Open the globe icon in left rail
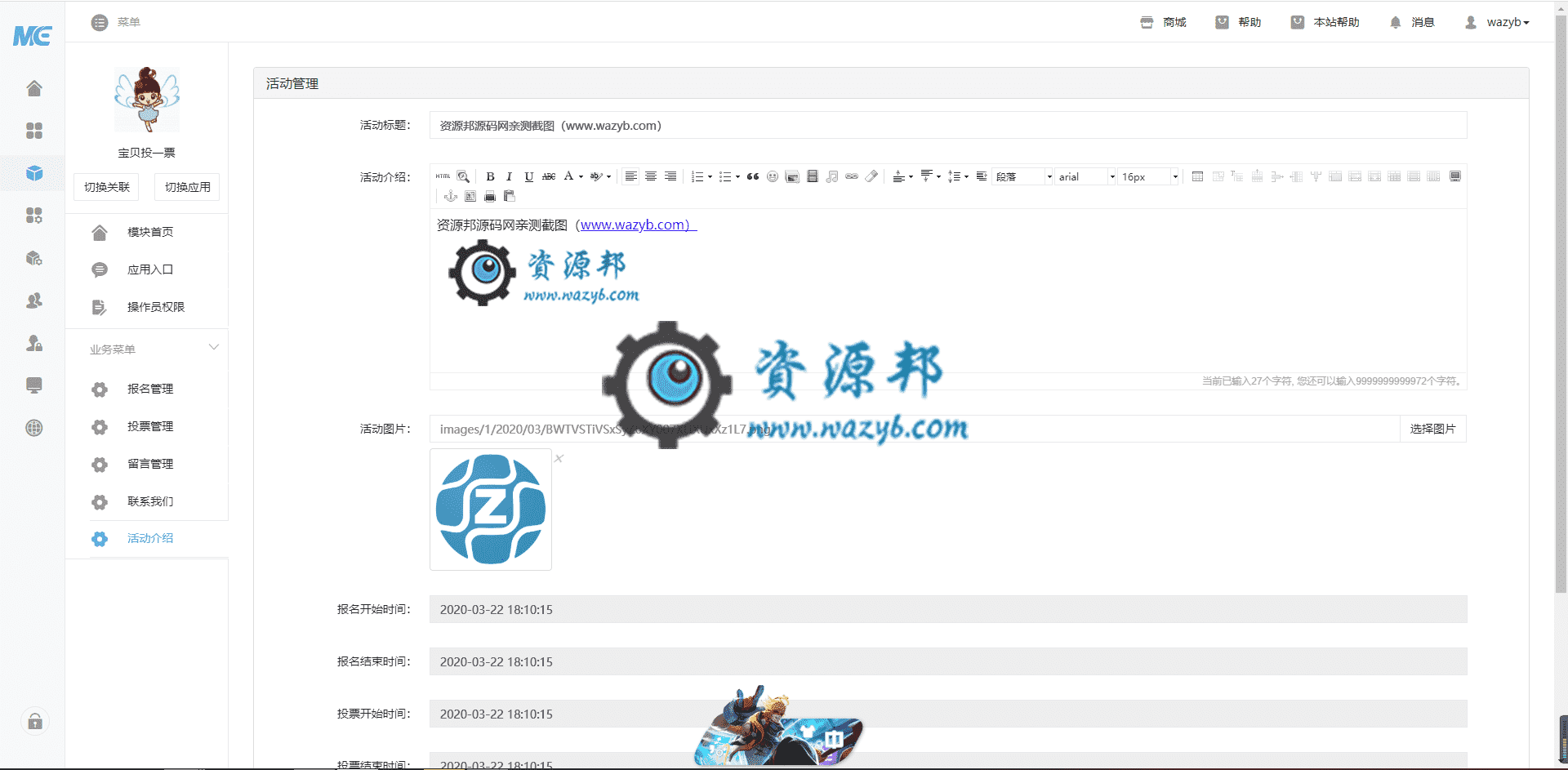Screen dimensions: 1568x770 [x=34, y=428]
